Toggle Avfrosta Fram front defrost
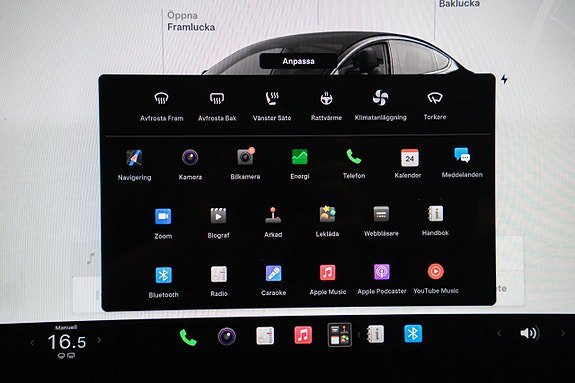Viewport: 575px width, 383px height. 162,106
